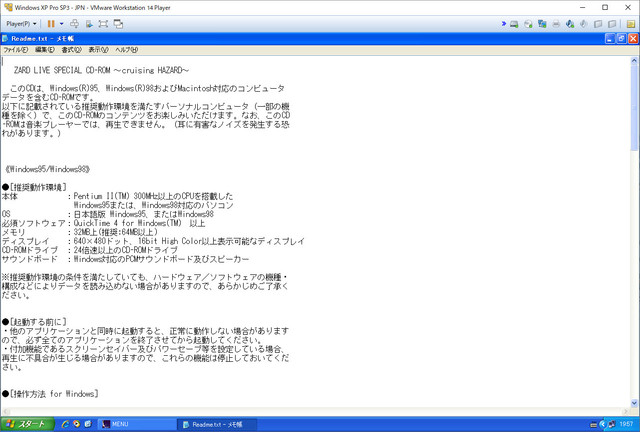The width and height of the screenshot is (640, 432).
Task: Click the '日本語版 Windows95' OS line
Action: click(x=143, y=214)
